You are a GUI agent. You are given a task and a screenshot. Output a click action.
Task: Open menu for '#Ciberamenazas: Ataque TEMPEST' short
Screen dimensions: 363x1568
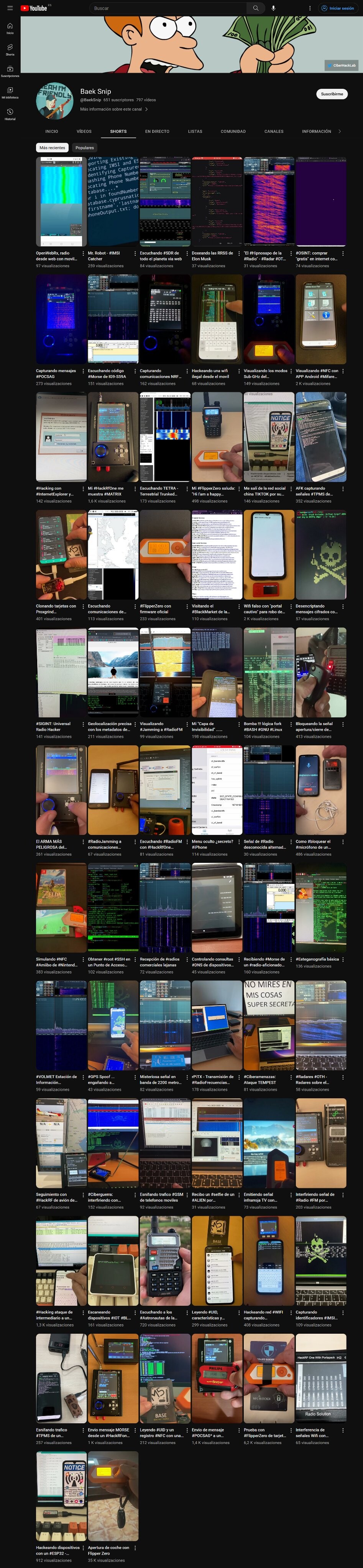tap(291, 1077)
